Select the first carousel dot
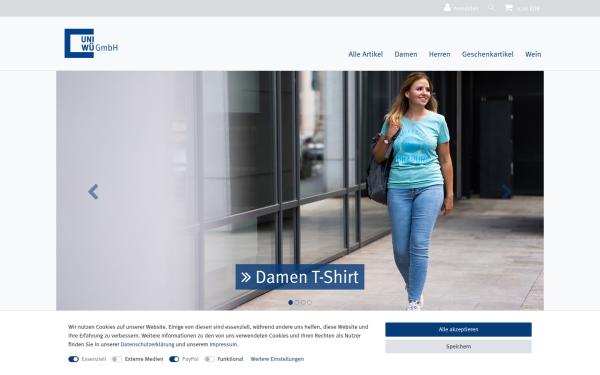Screen dimensions: 600x375 click(290, 302)
